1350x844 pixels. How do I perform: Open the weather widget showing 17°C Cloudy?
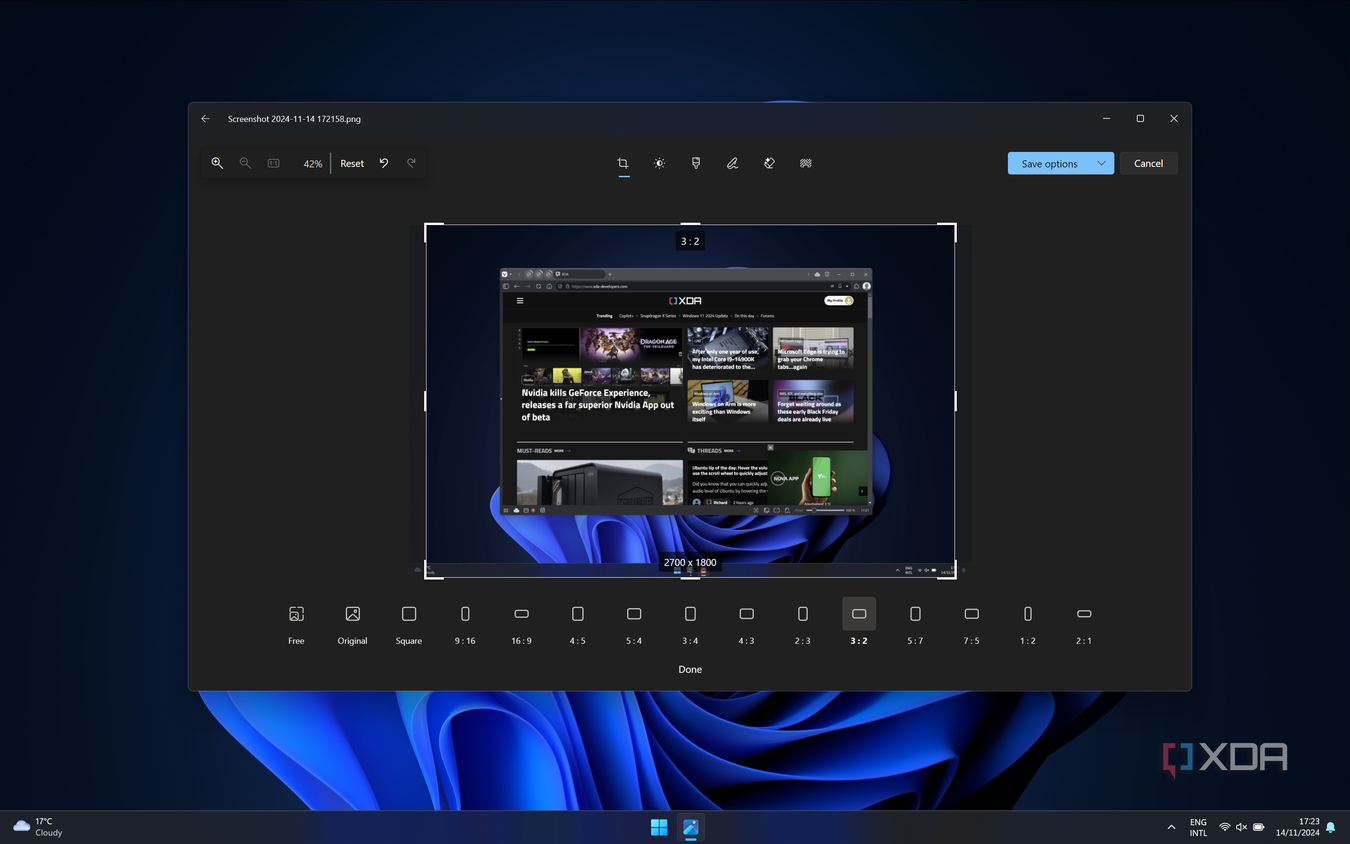click(x=38, y=827)
